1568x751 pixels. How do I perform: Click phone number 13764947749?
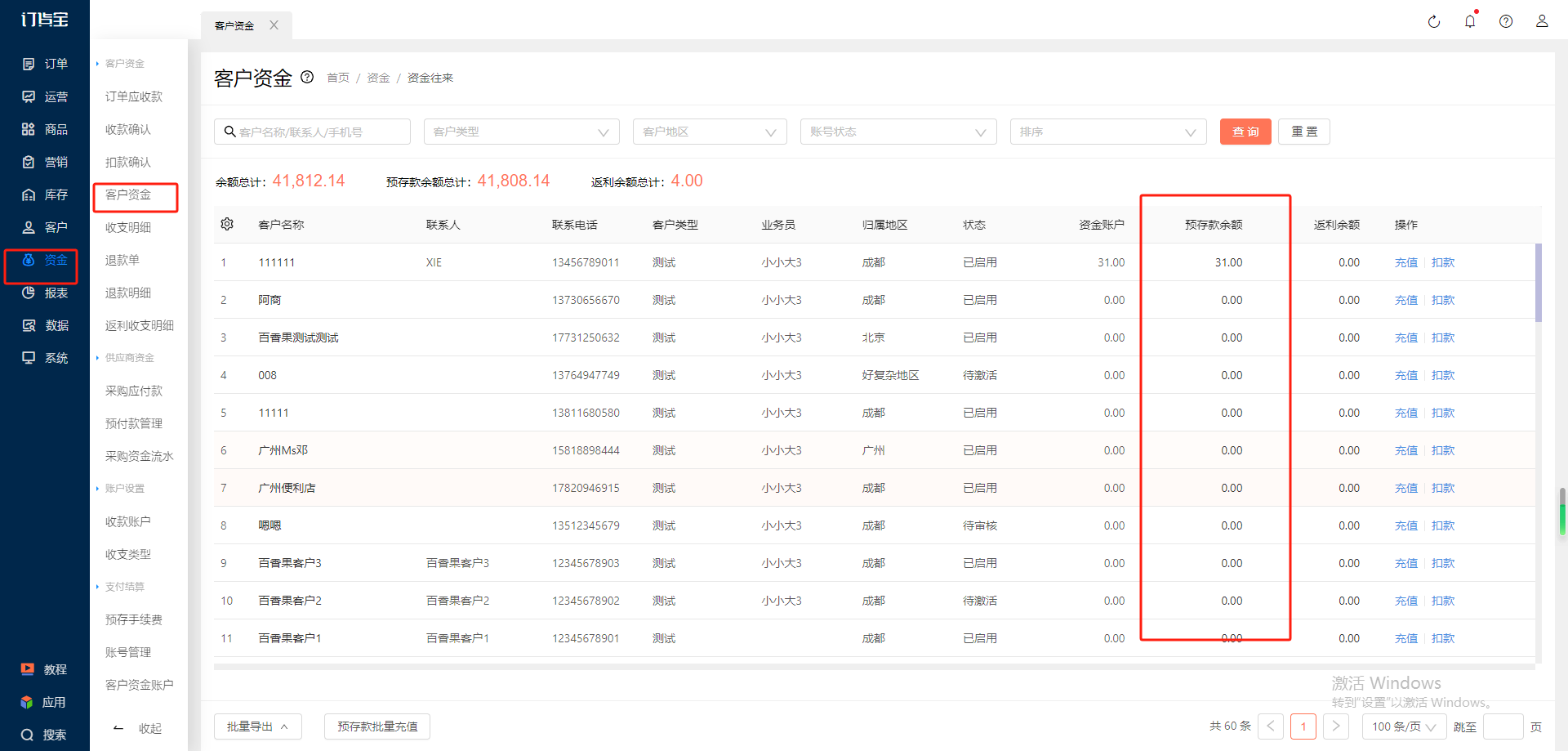(586, 375)
